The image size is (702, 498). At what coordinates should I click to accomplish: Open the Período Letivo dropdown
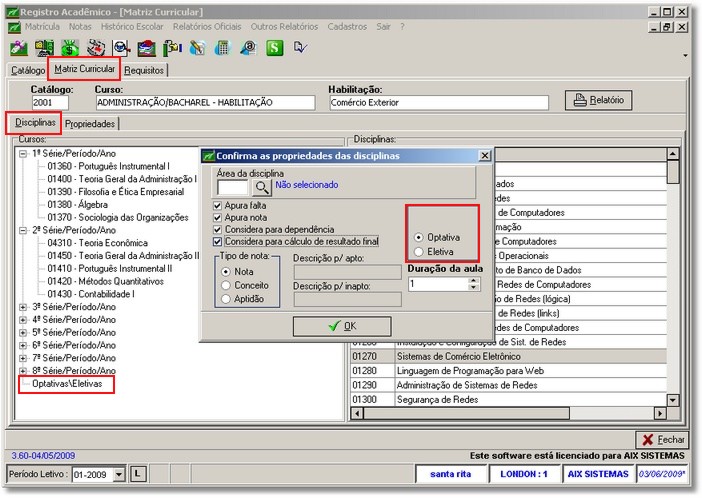[x=119, y=474]
